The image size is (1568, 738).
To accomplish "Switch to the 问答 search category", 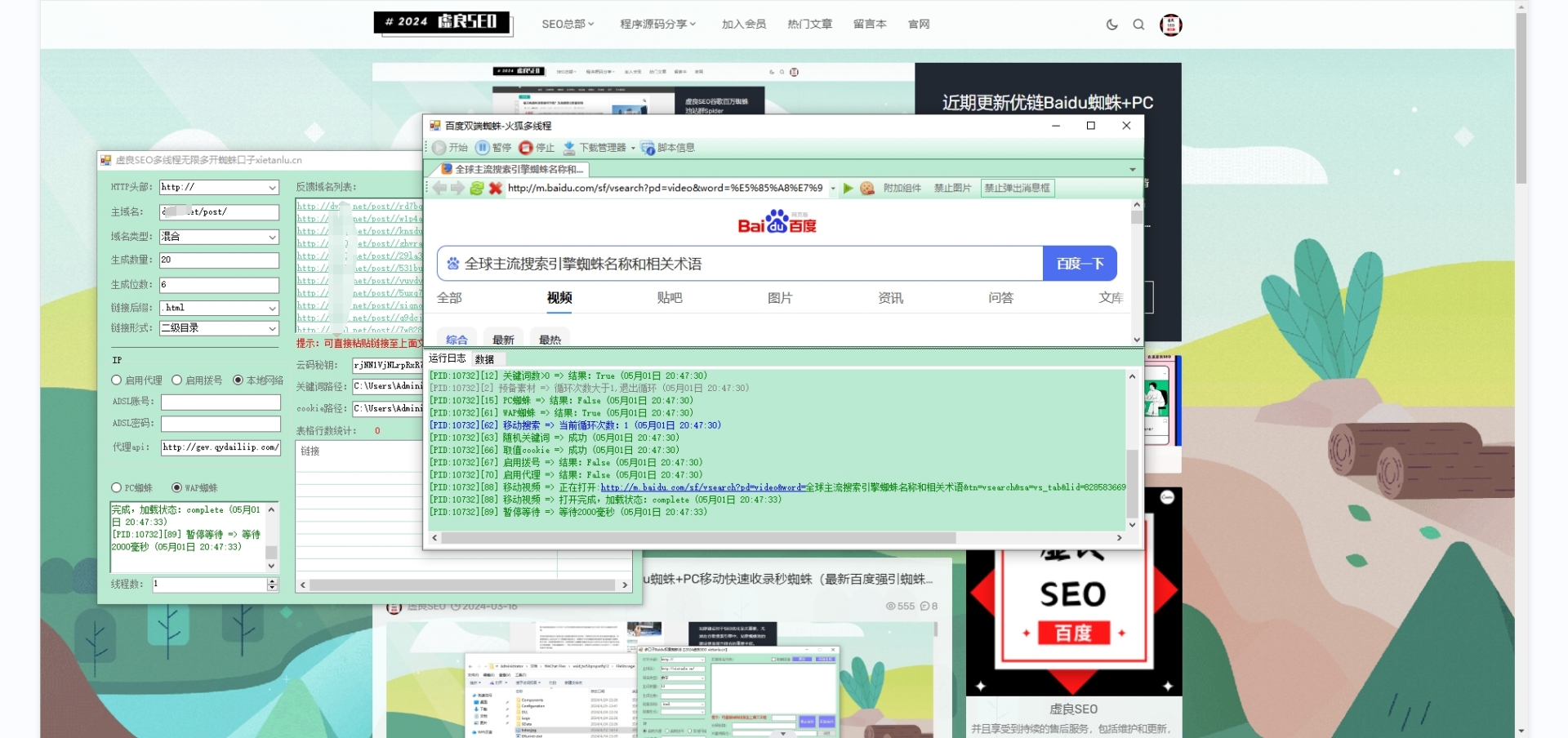I will pyautogui.click(x=1000, y=298).
